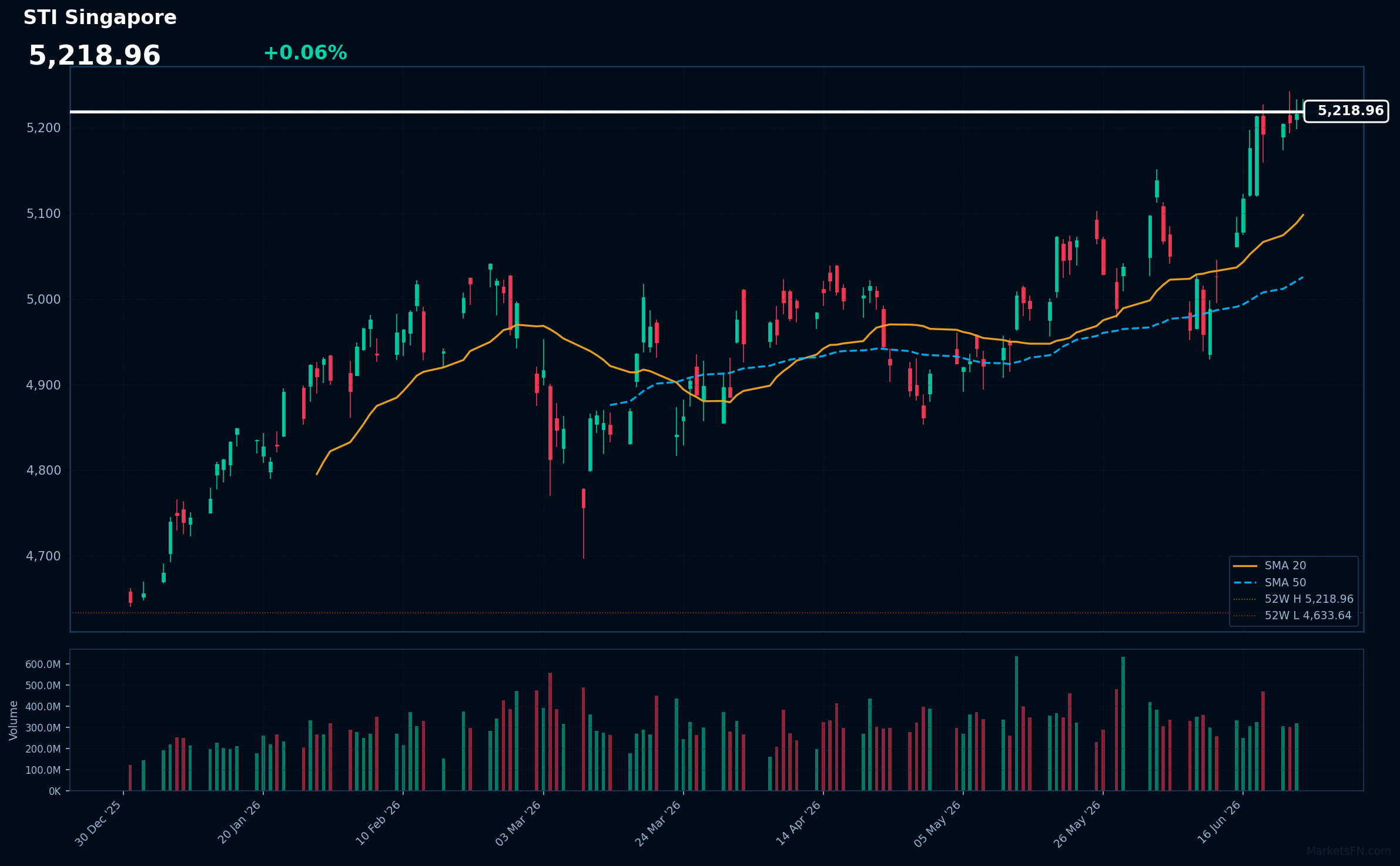Click the "SMA 20" legend entry

[x=1270, y=566]
